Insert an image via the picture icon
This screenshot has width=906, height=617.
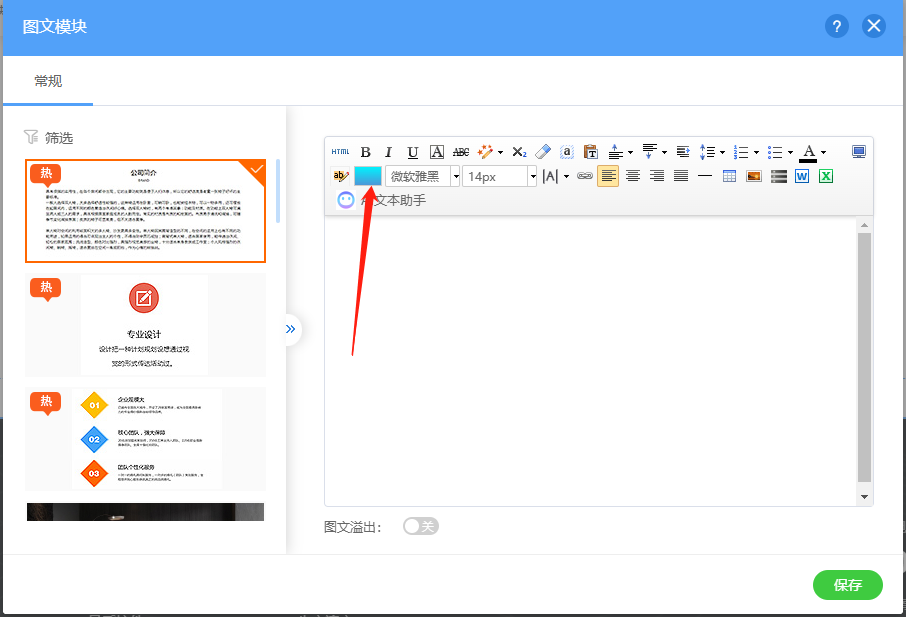754,176
